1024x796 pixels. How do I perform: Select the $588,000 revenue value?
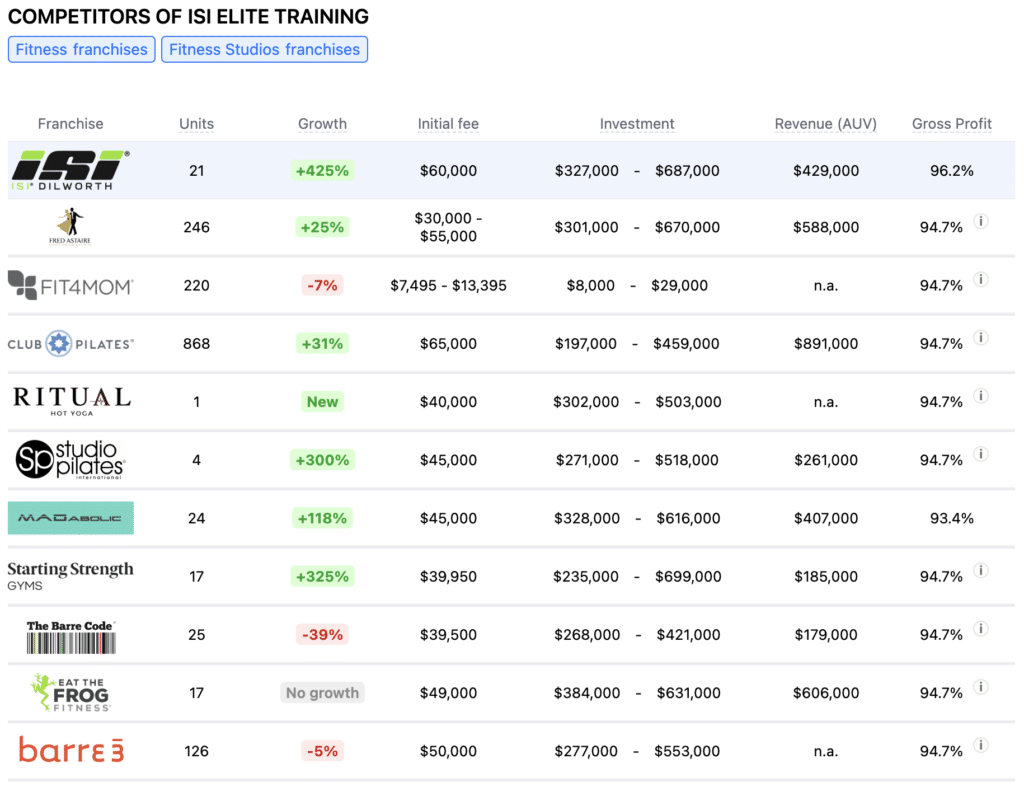point(825,227)
